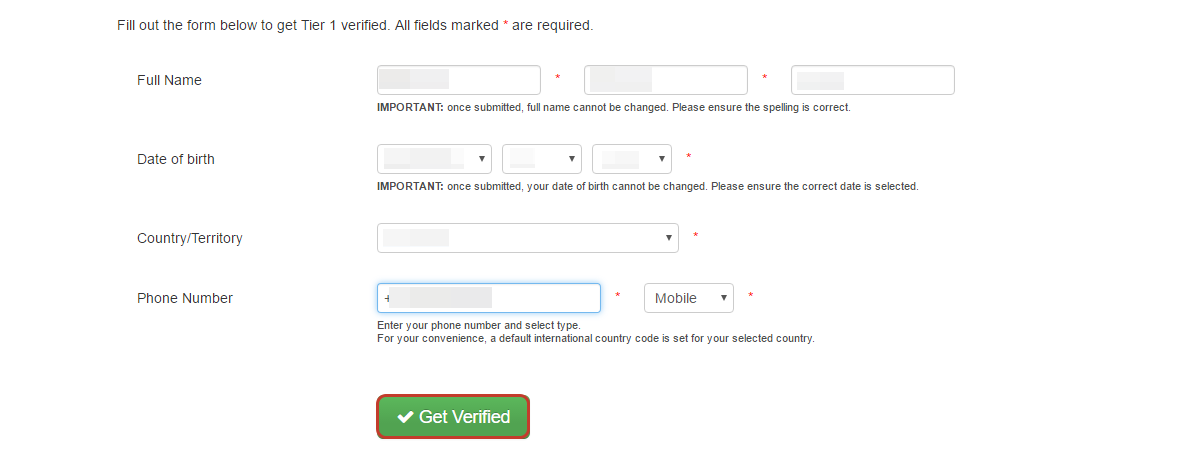Click the full name IMPORTANT notice text
Viewport: 1200px width, 471px height.
[x=614, y=107]
